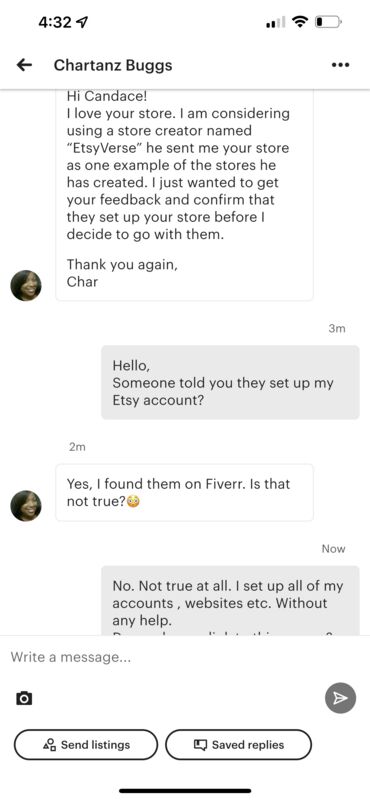Screen dimensions: 370x800
Task: Click Saved replies button
Action: pyautogui.click(x=238, y=745)
